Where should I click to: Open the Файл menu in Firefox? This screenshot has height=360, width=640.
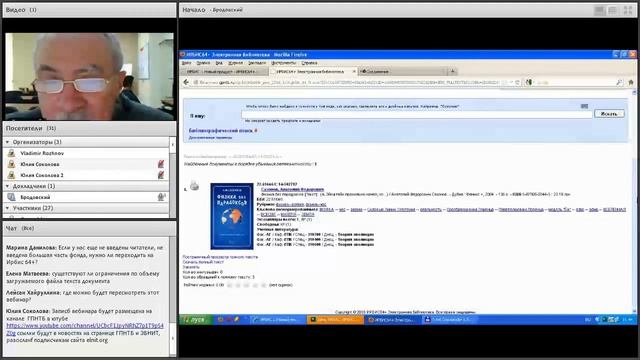point(187,63)
